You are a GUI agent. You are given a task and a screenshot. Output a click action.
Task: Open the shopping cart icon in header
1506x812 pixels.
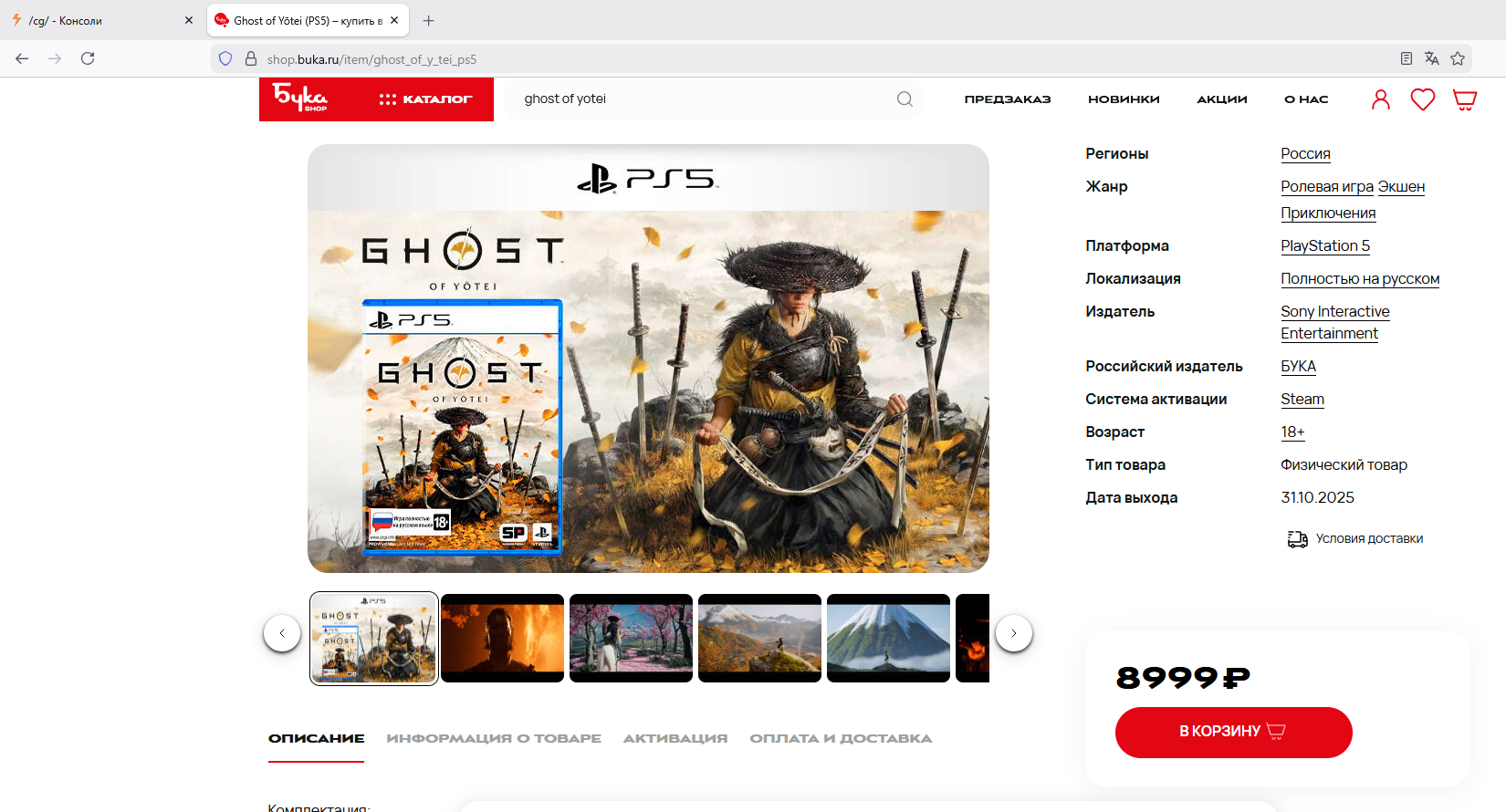click(x=1465, y=99)
